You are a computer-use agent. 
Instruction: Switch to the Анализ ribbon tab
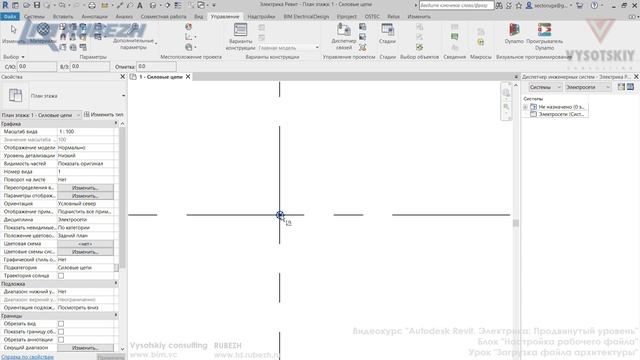(124, 17)
